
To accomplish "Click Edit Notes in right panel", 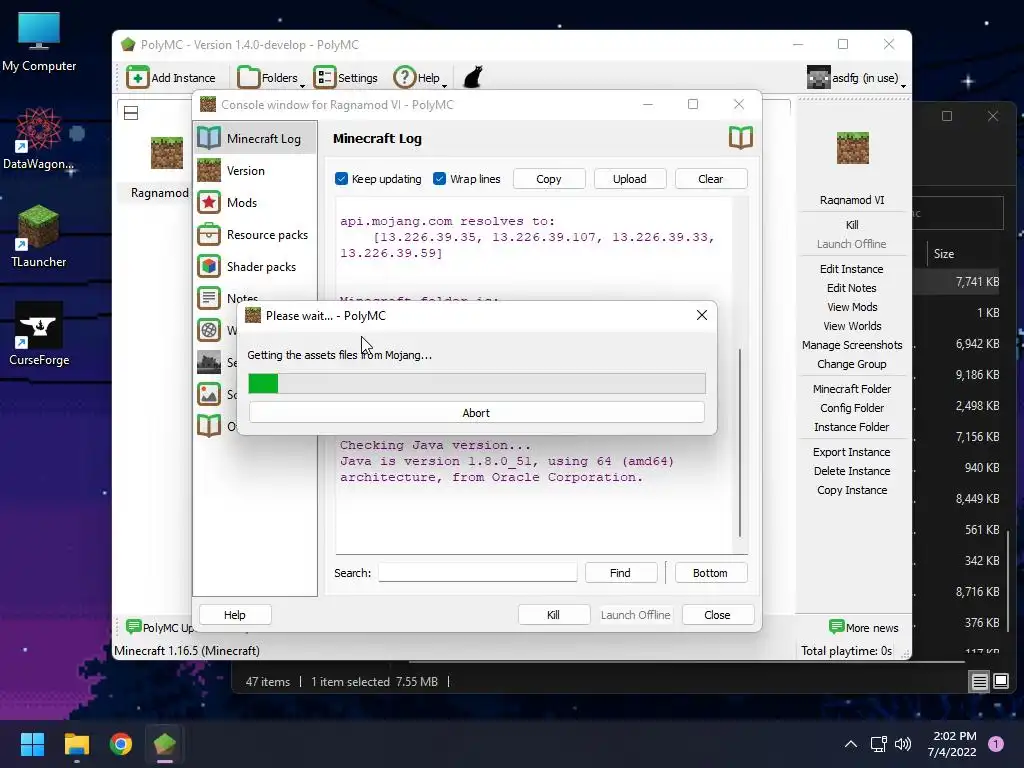I will pos(852,287).
